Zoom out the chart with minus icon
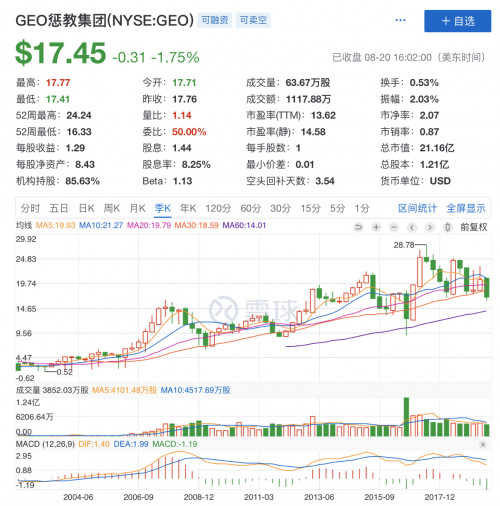 (394, 227)
